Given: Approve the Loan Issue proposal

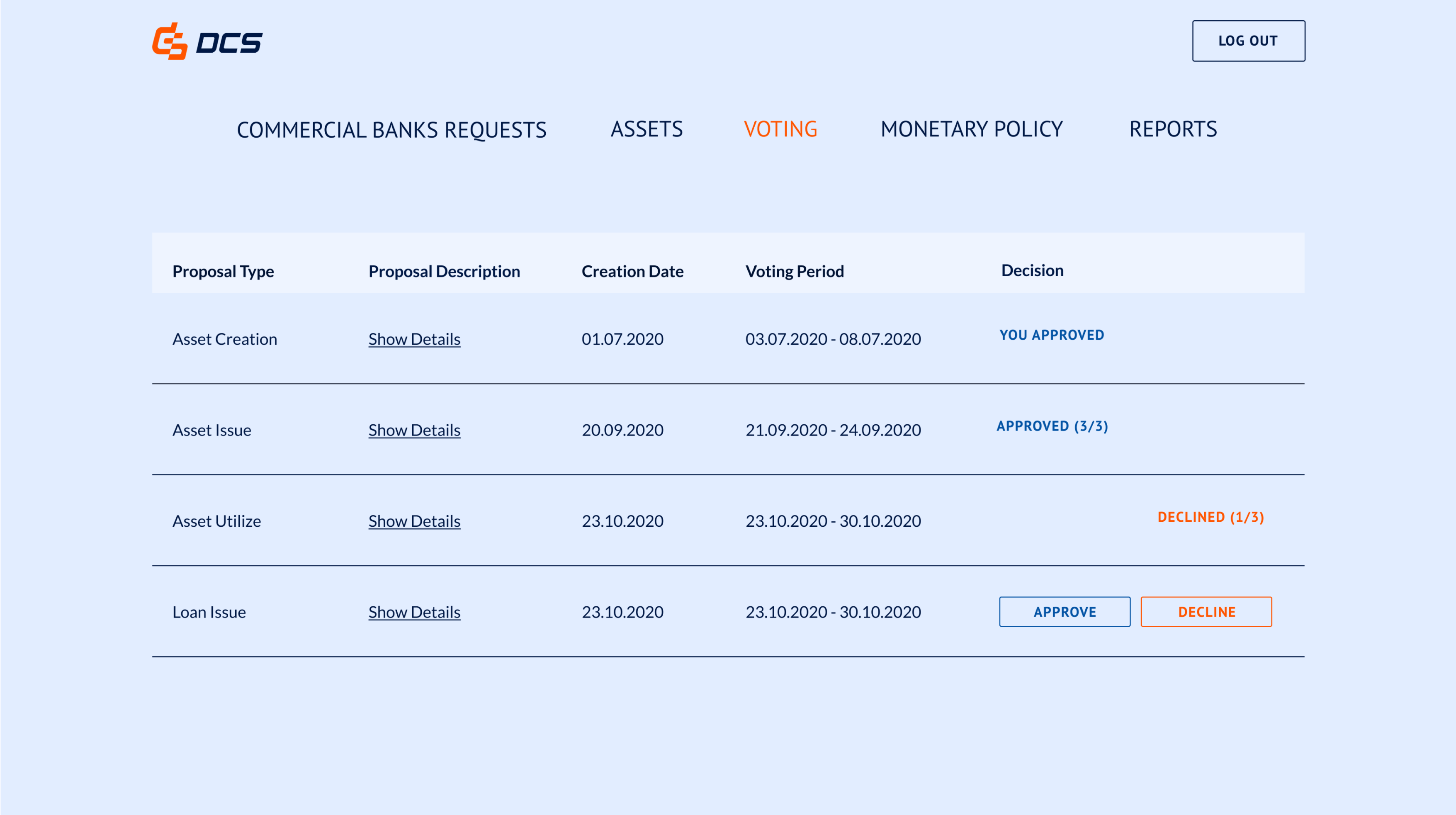Looking at the screenshot, I should pos(1064,611).
